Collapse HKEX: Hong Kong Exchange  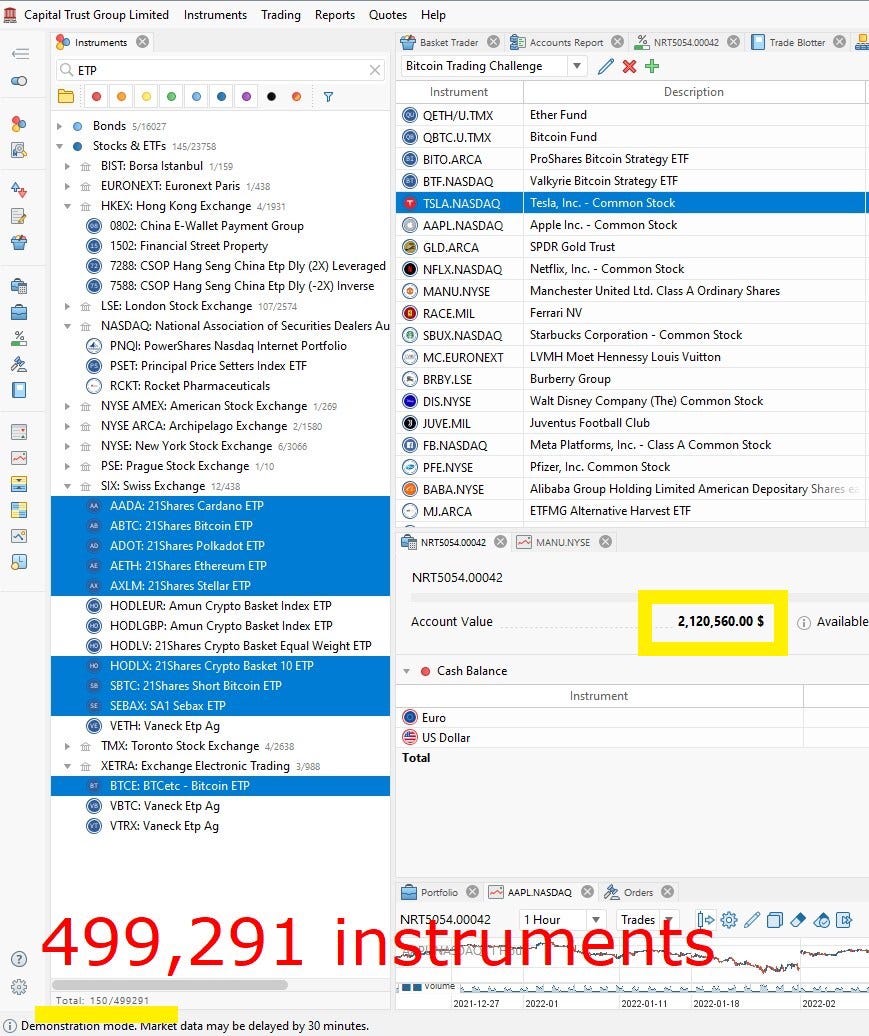[x=67, y=206]
